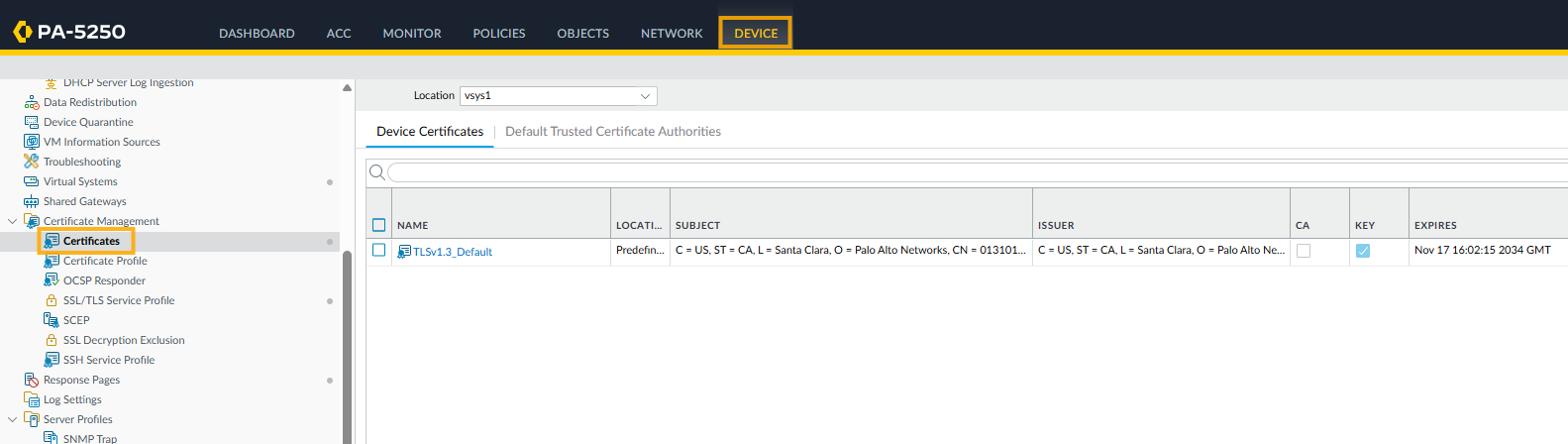This screenshot has height=444, width=1568.
Task: Open the NETWORK tab
Action: pyautogui.click(x=672, y=33)
